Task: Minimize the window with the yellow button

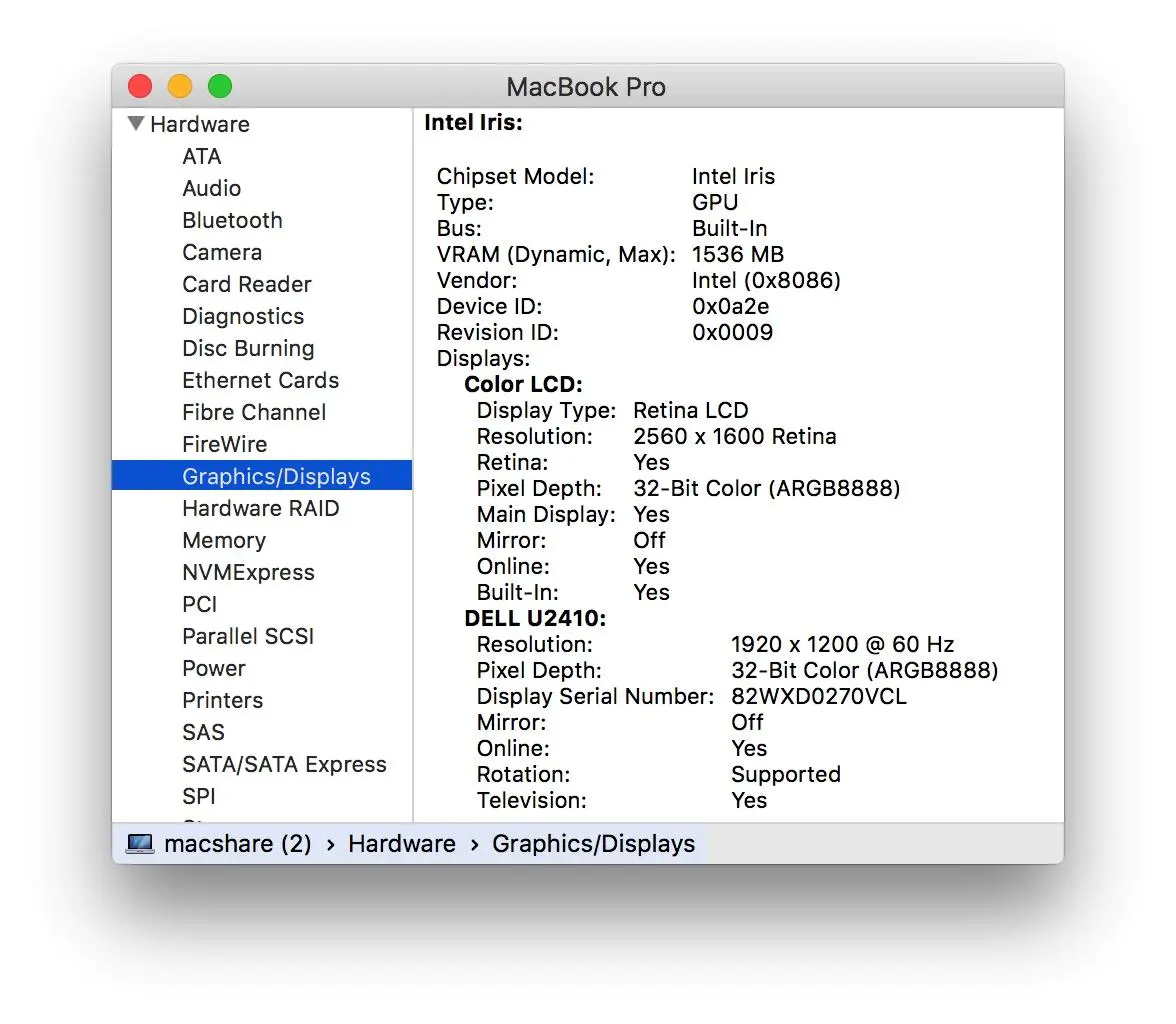Action: coord(180,86)
